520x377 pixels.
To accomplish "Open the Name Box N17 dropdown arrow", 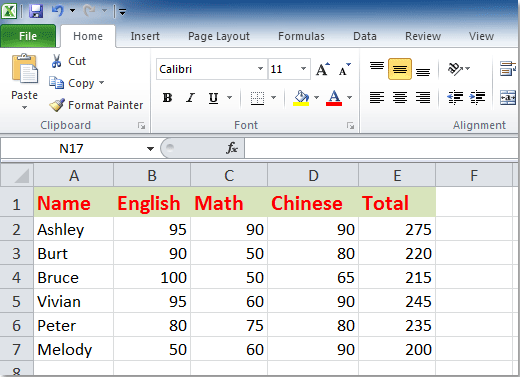I will [150, 149].
